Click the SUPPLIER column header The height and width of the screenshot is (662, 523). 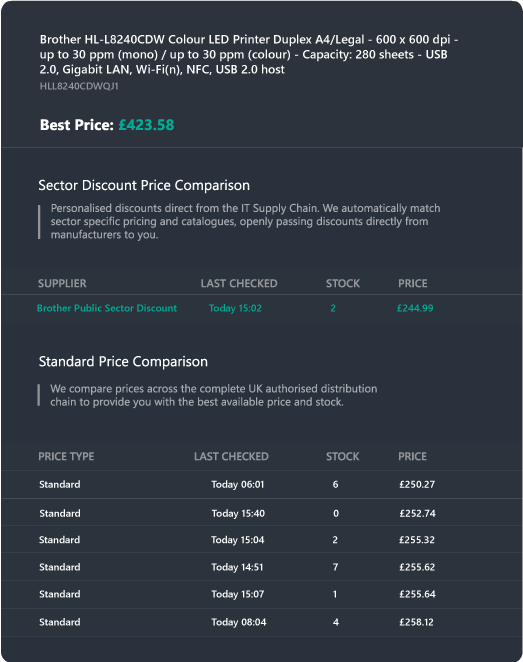coord(62,283)
